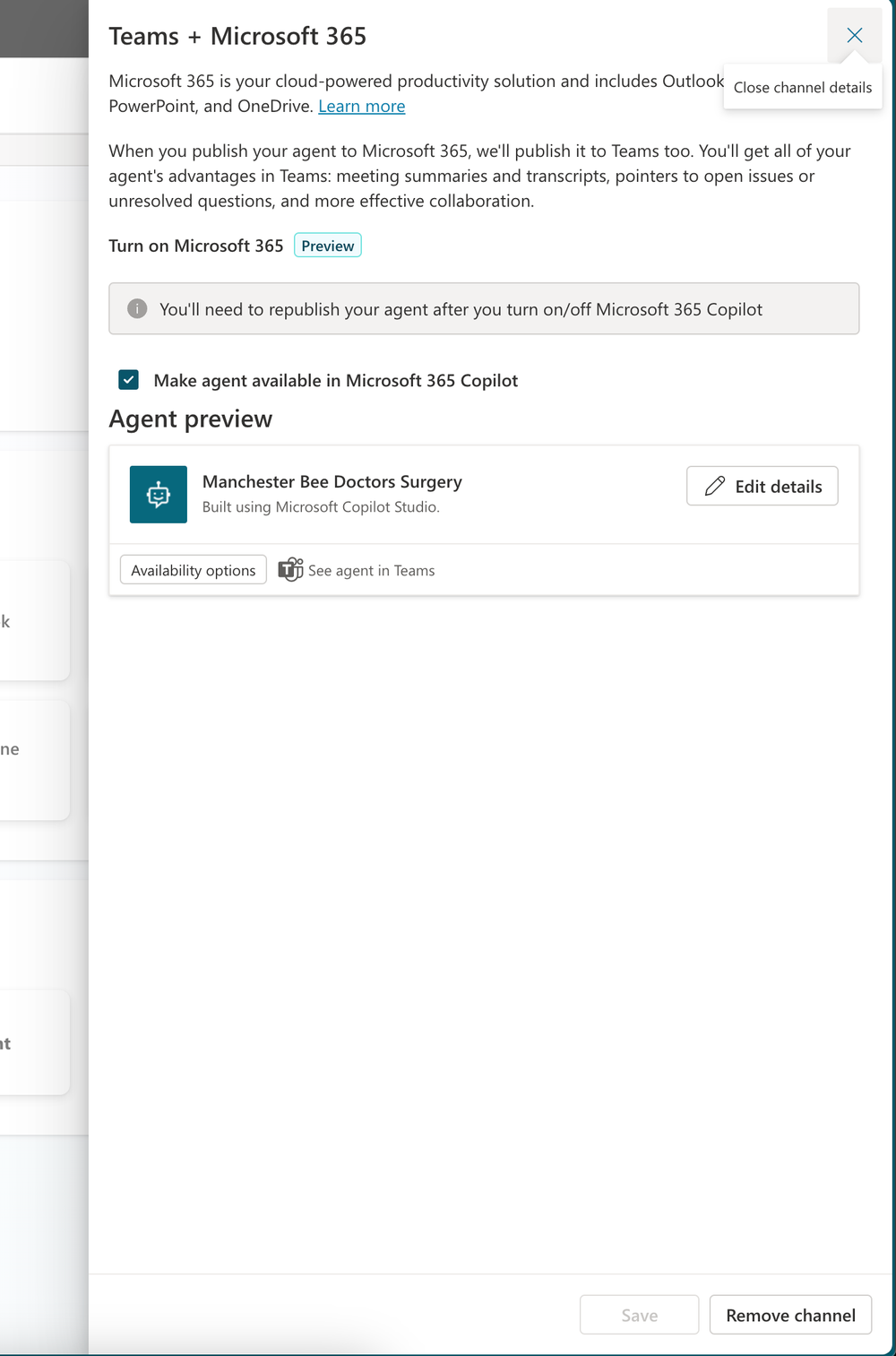Click the checkmark inside the Copilot availability checkbox
Image resolution: width=896 pixels, height=1356 pixels.
128,380
